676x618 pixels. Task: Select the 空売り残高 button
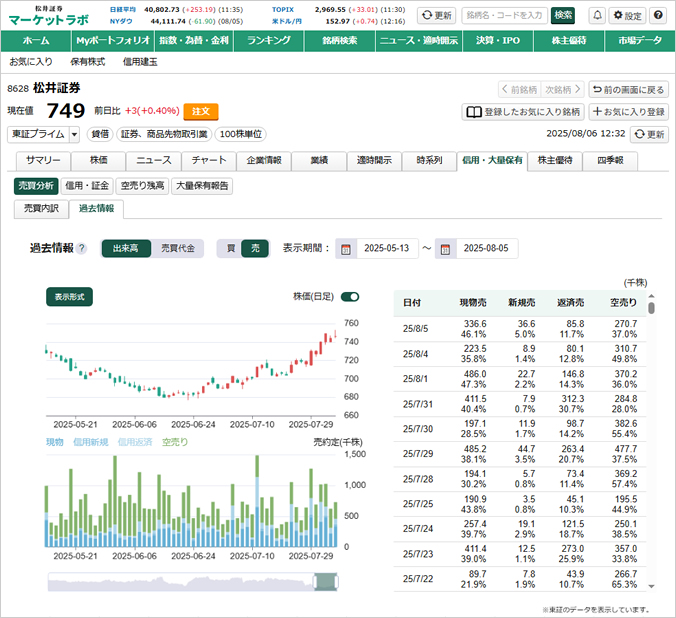pyautogui.click(x=142, y=186)
